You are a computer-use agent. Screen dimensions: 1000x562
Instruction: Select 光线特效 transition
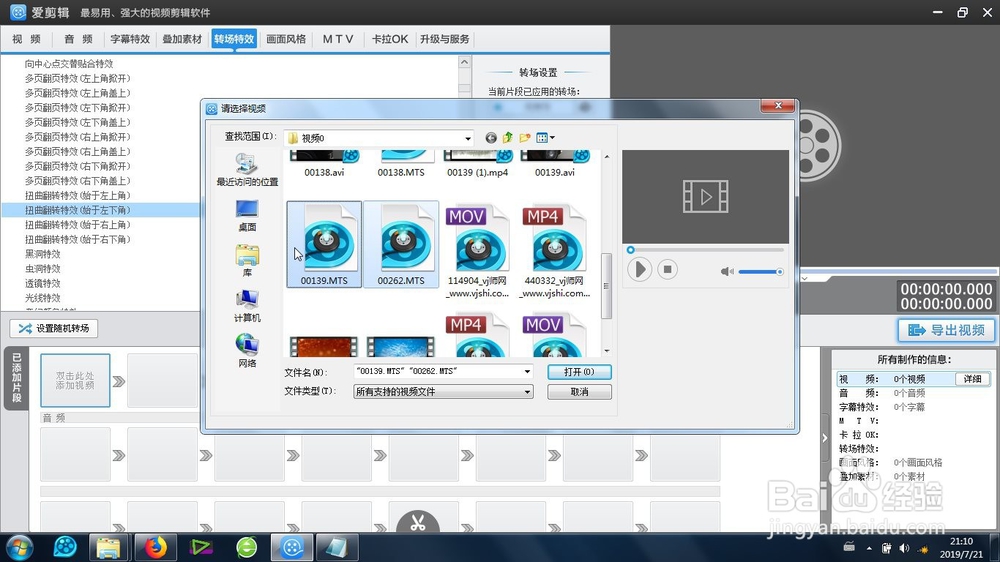pos(43,299)
